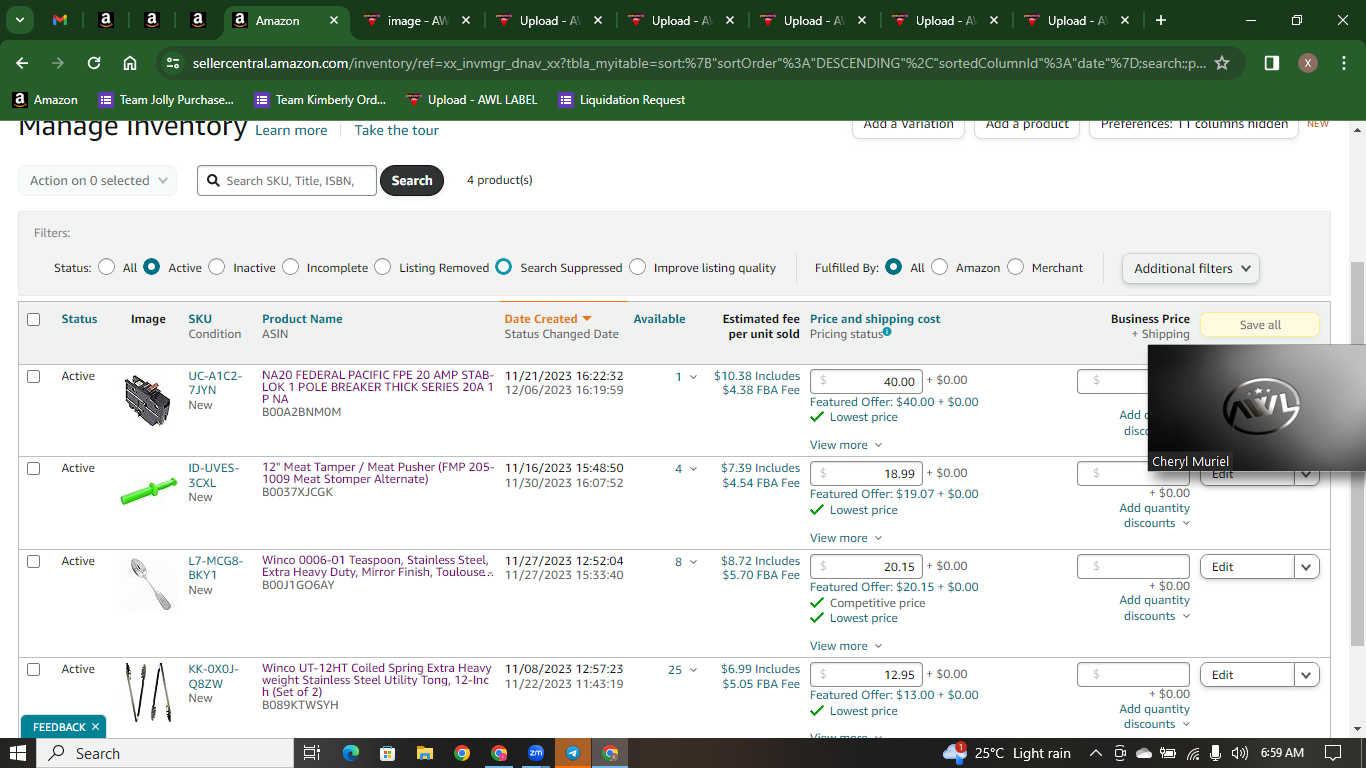This screenshot has height=768, width=1366.
Task: Select the Incomplete status filter
Action: (290, 267)
